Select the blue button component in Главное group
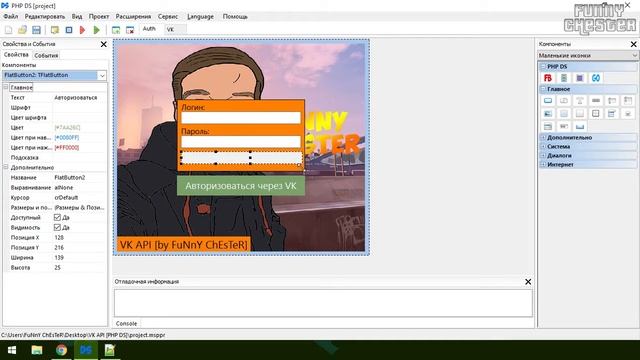 (548, 100)
